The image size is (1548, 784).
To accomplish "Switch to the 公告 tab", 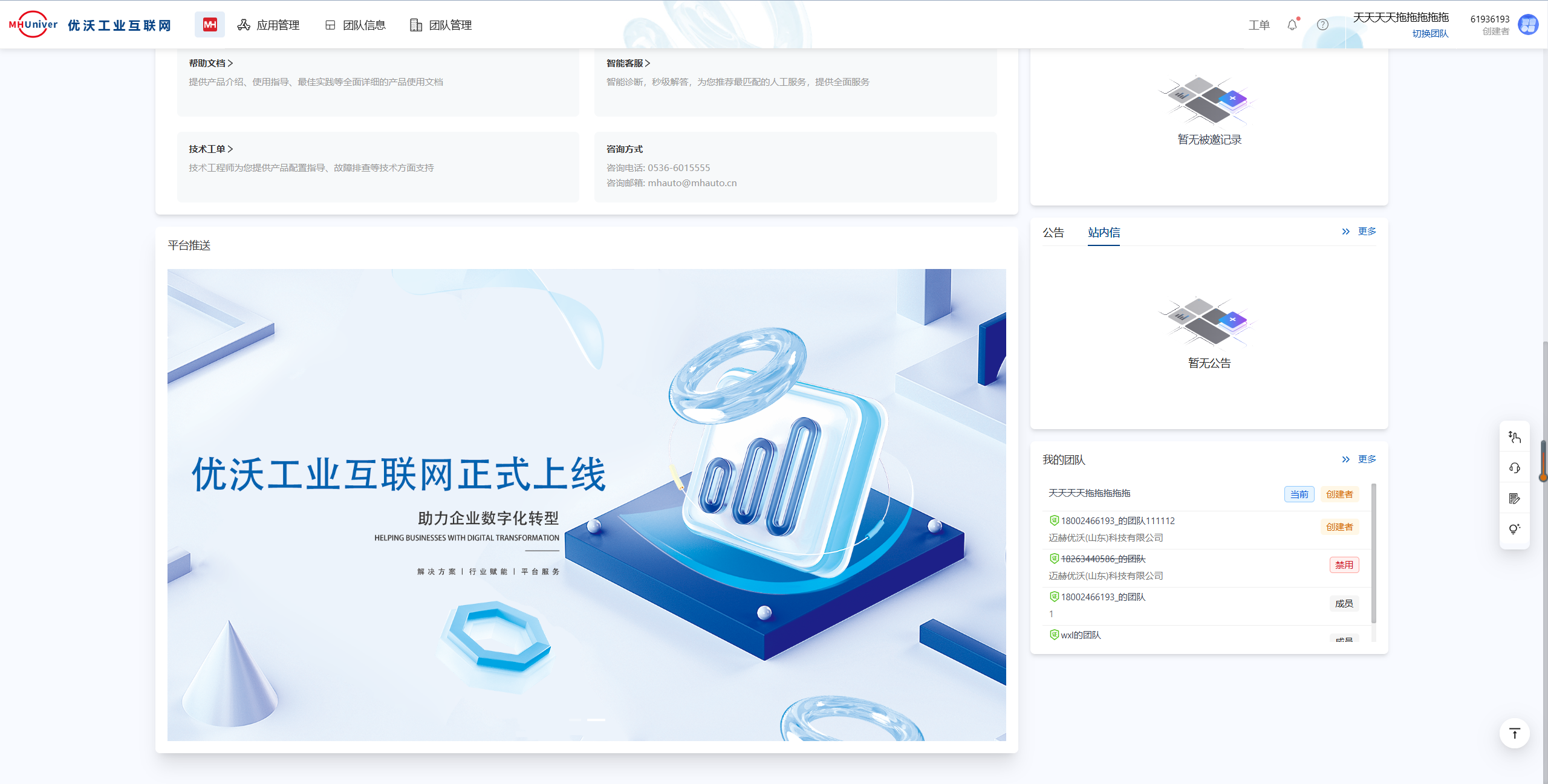I will pos(1053,233).
